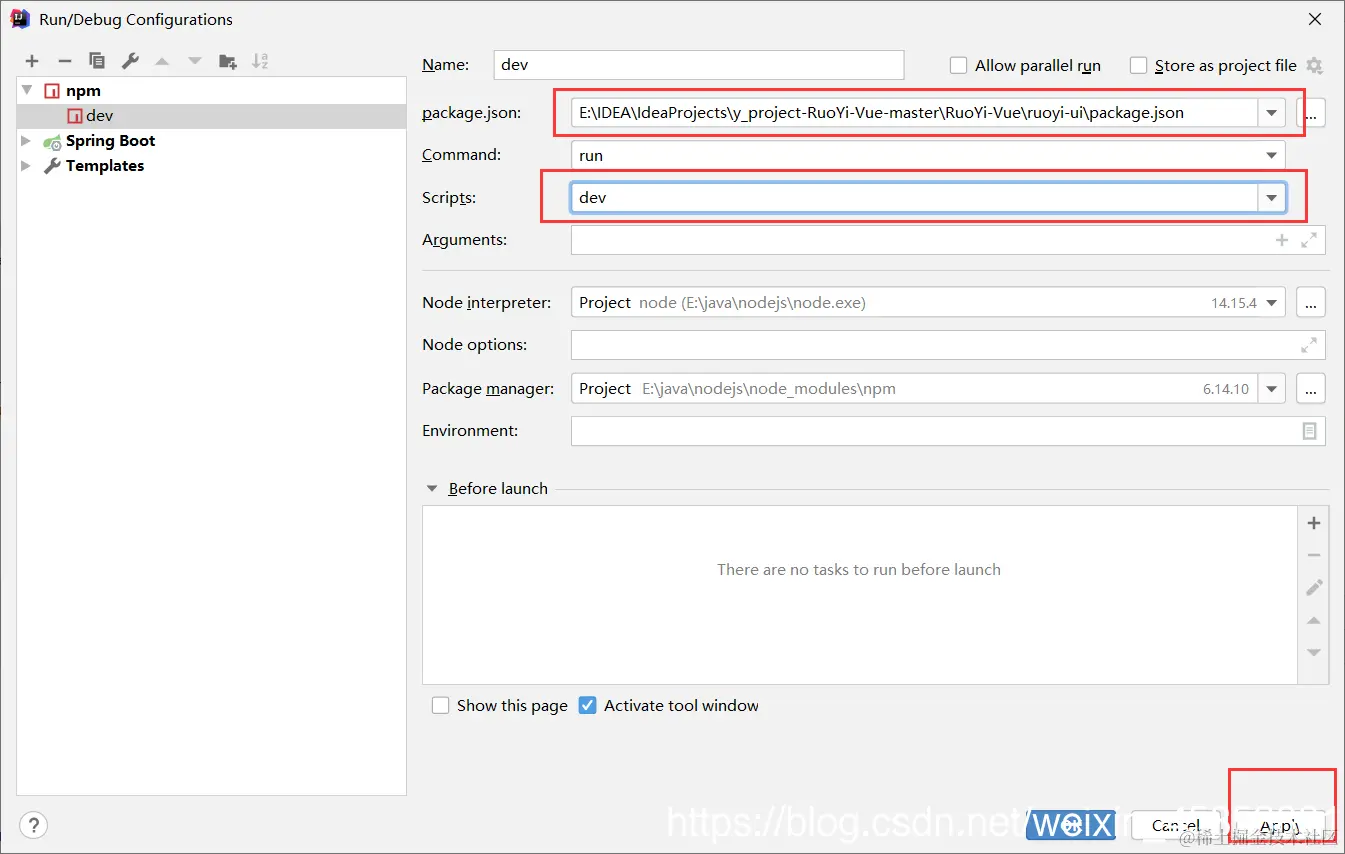Screen dimensions: 1345x854
Task: Browse for Node interpreter with ellipsis button
Action: pyautogui.click(x=1311, y=302)
